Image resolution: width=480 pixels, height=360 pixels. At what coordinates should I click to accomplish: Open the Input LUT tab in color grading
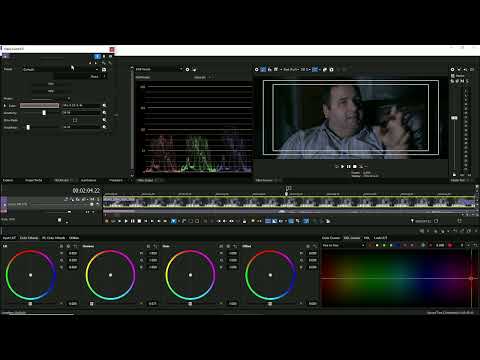pyautogui.click(x=9, y=238)
